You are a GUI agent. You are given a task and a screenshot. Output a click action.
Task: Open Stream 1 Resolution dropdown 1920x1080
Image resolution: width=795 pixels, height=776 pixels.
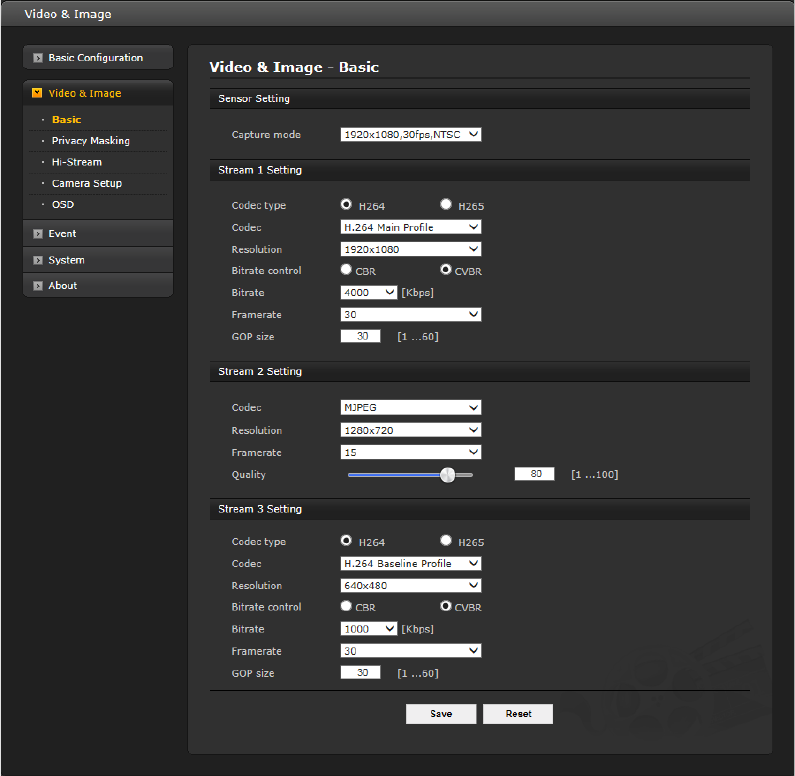coord(411,249)
